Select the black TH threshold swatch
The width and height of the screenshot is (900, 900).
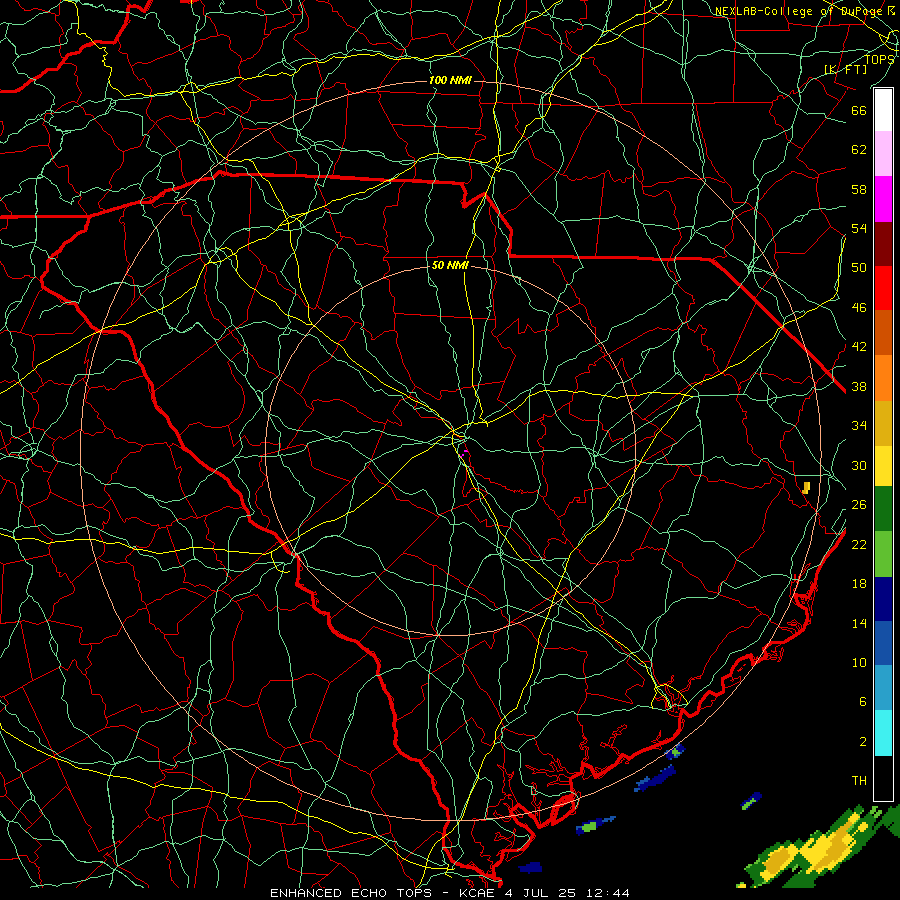(x=883, y=778)
